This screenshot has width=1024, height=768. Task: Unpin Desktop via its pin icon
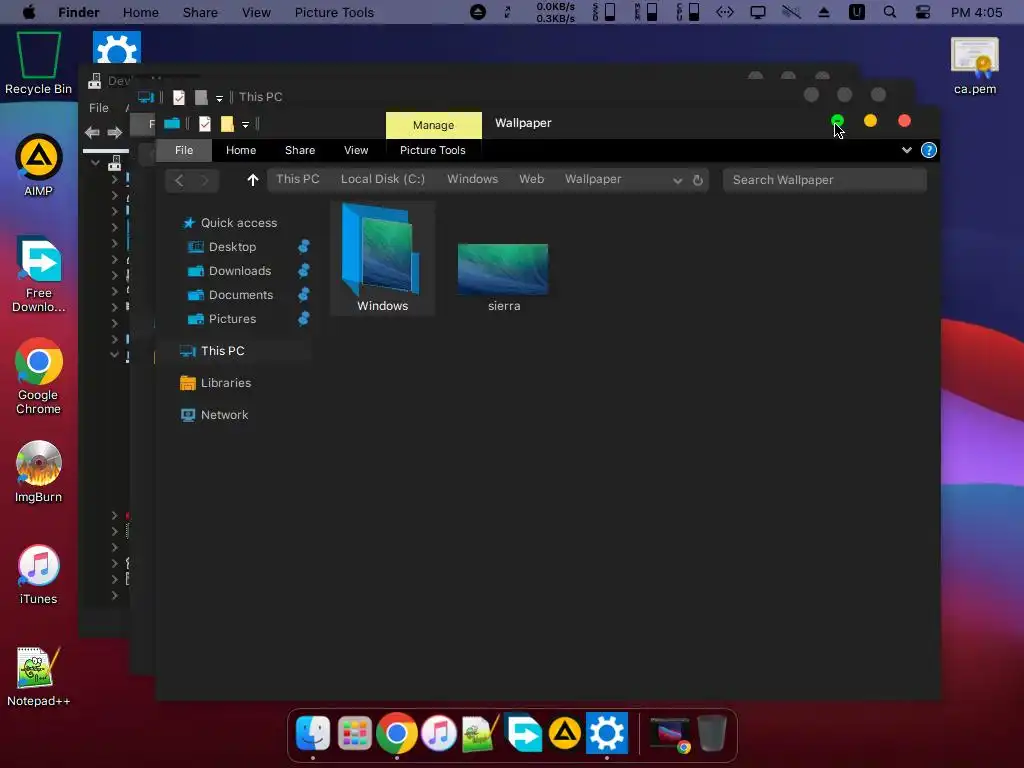click(x=304, y=247)
